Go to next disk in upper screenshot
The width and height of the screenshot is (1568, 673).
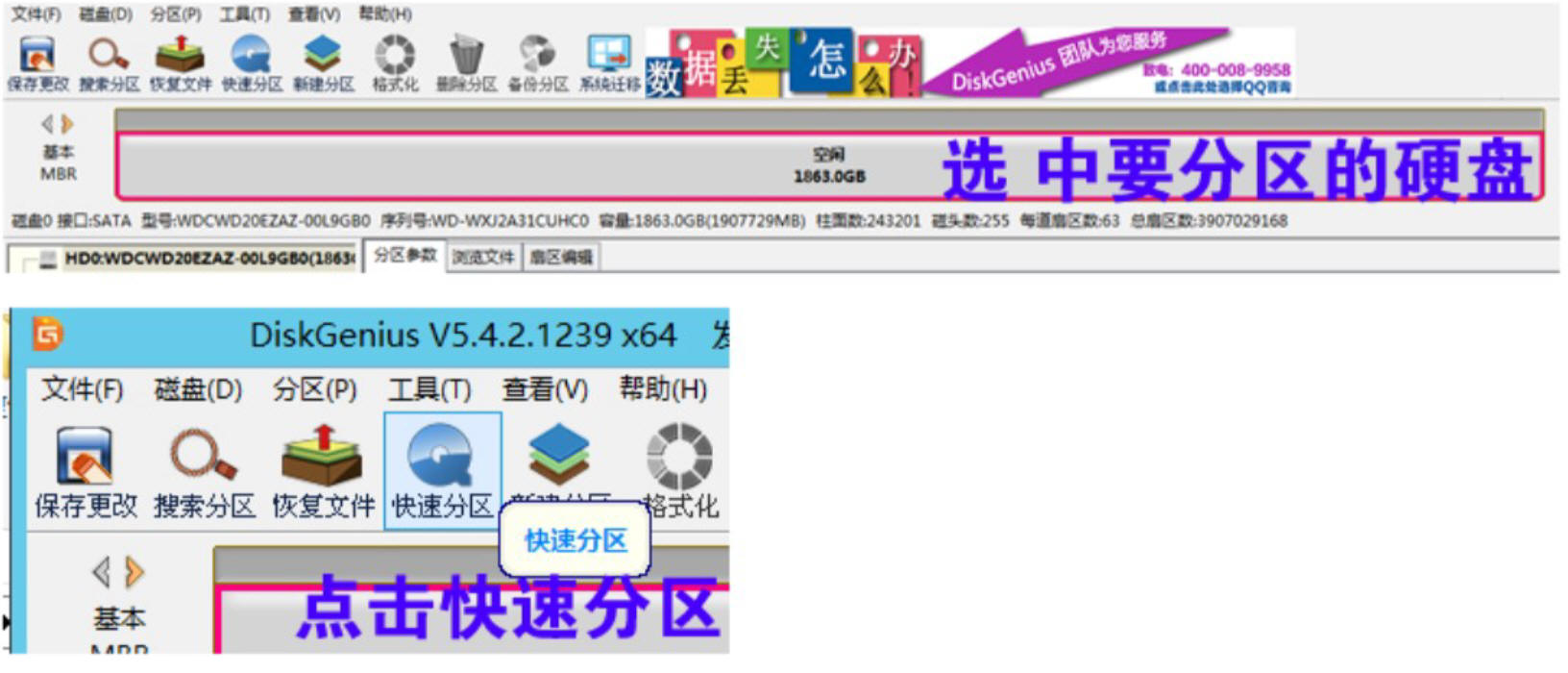pos(67,124)
